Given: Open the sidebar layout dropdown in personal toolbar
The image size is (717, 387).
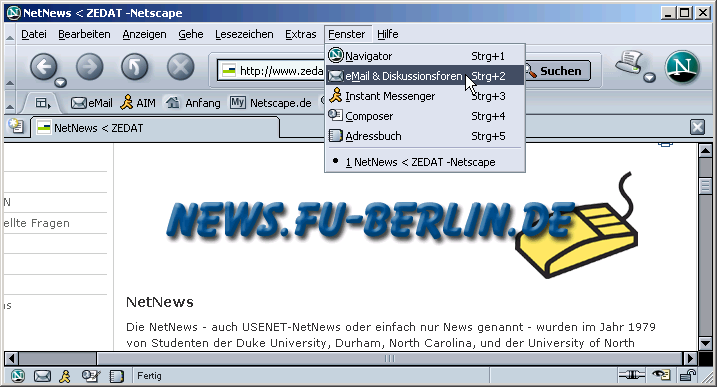Looking at the screenshot, I should coord(43,103).
